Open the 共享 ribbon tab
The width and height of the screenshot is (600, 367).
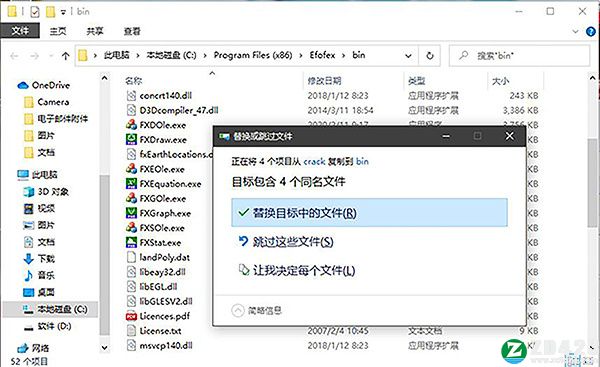pos(95,31)
